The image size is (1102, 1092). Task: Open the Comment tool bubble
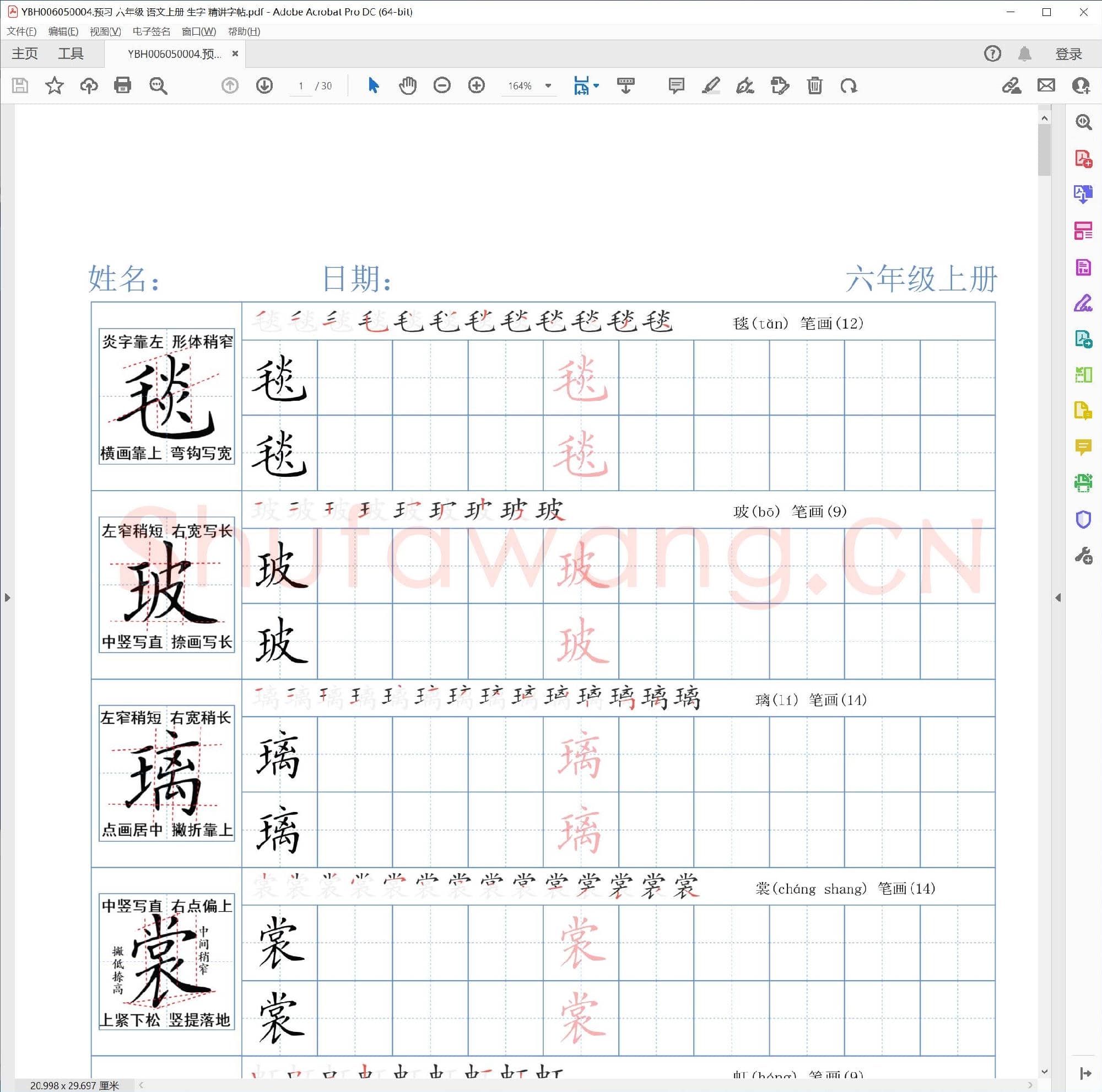tap(676, 85)
